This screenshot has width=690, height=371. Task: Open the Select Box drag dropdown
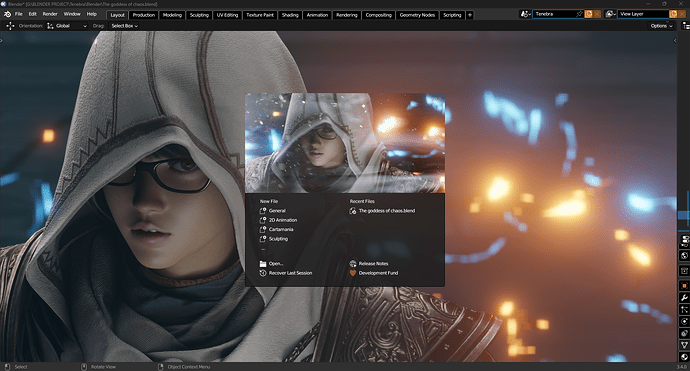pos(125,26)
